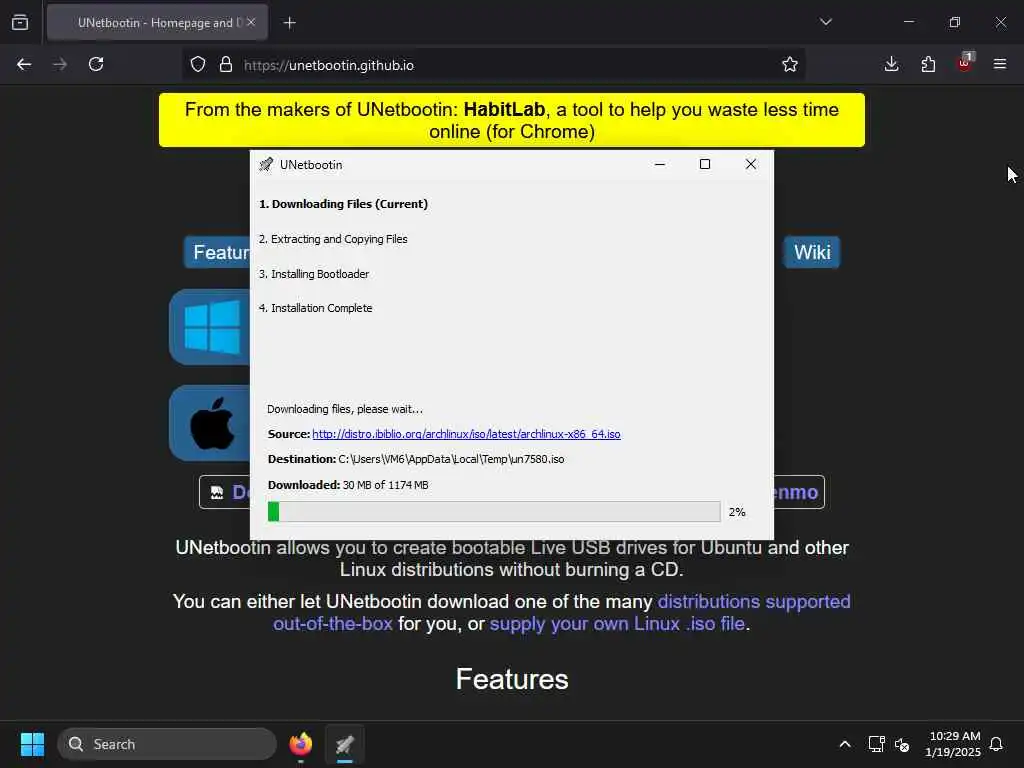Click '4. Installation Complete' step text
The image size is (1024, 768).
point(315,308)
